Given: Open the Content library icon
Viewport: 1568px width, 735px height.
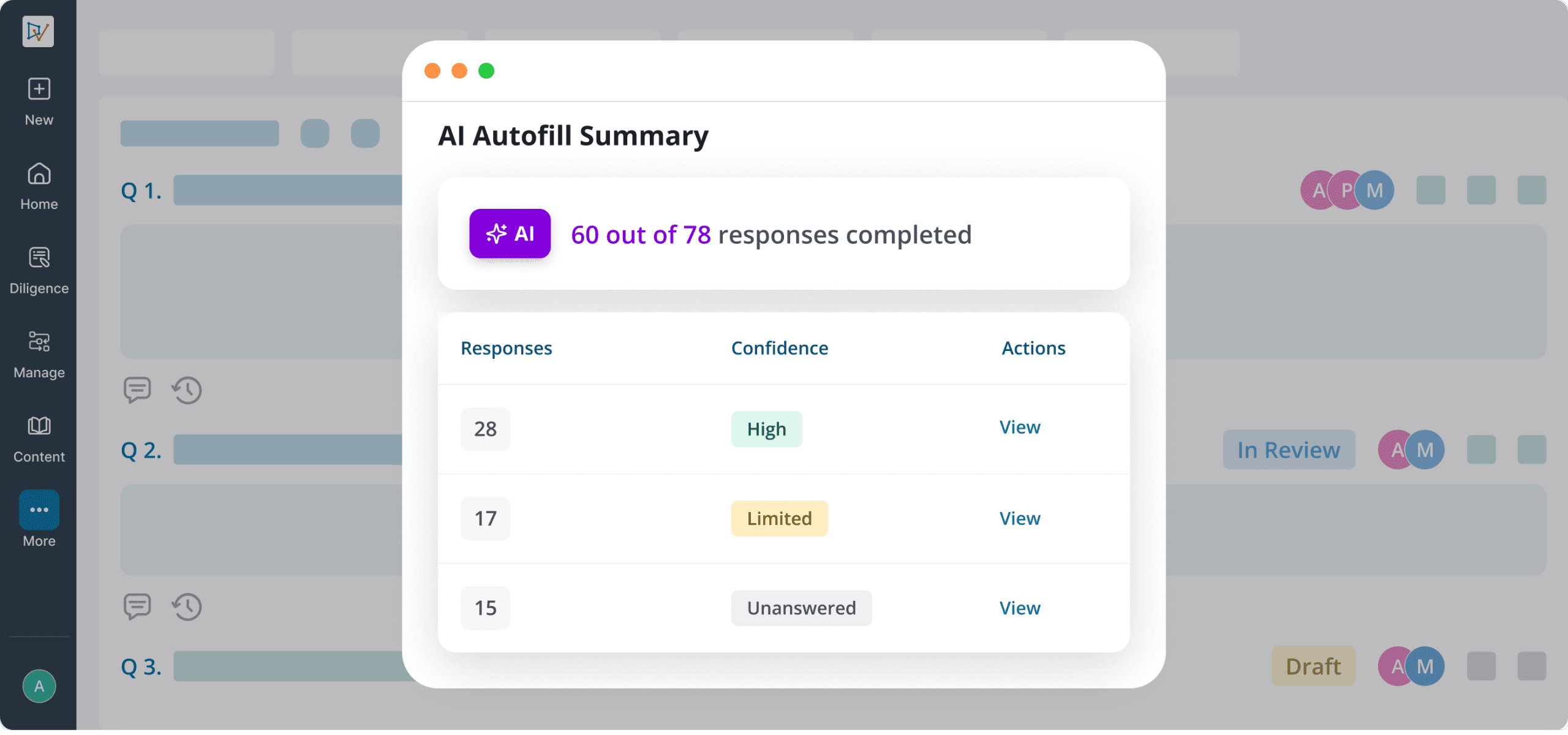Looking at the screenshot, I should pyautogui.click(x=39, y=426).
